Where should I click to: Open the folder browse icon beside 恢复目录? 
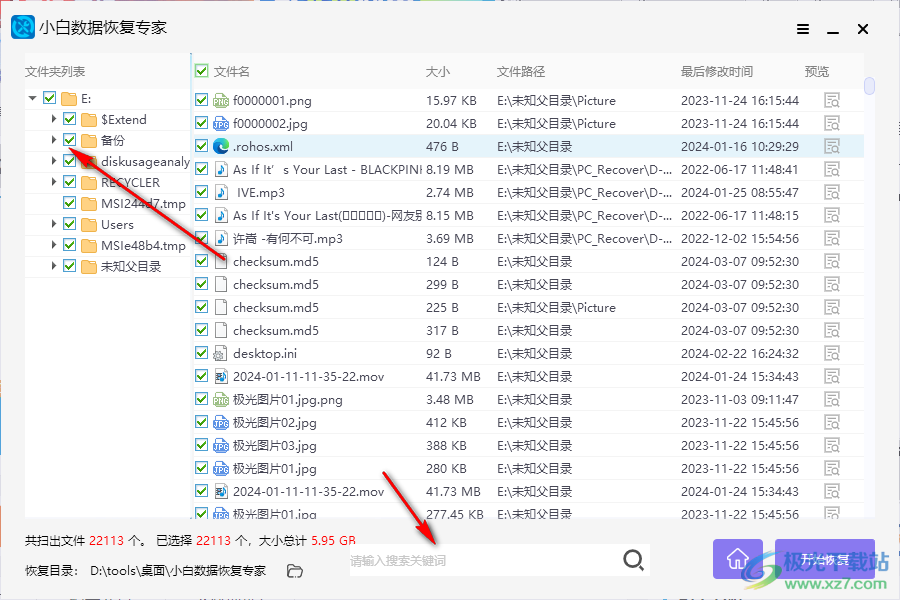click(x=295, y=569)
